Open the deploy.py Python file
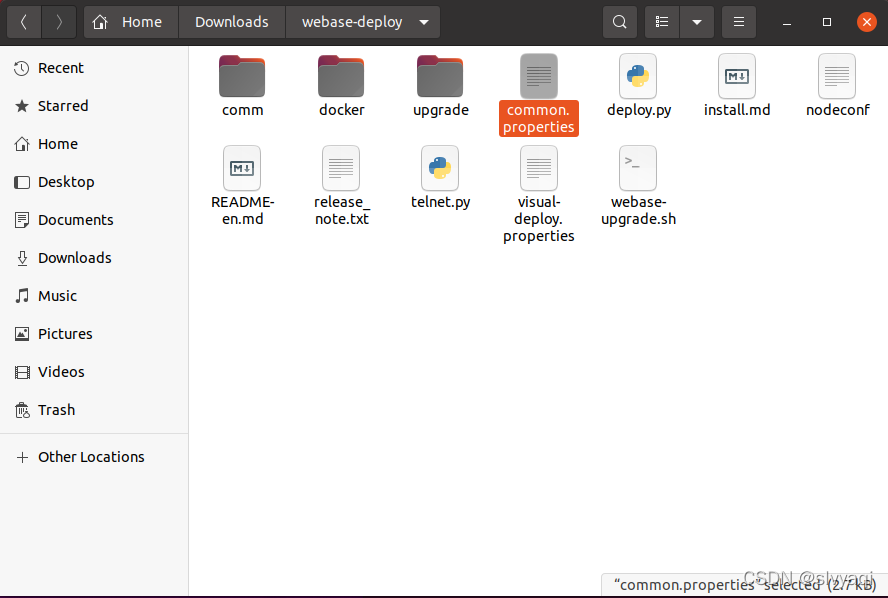 638,85
